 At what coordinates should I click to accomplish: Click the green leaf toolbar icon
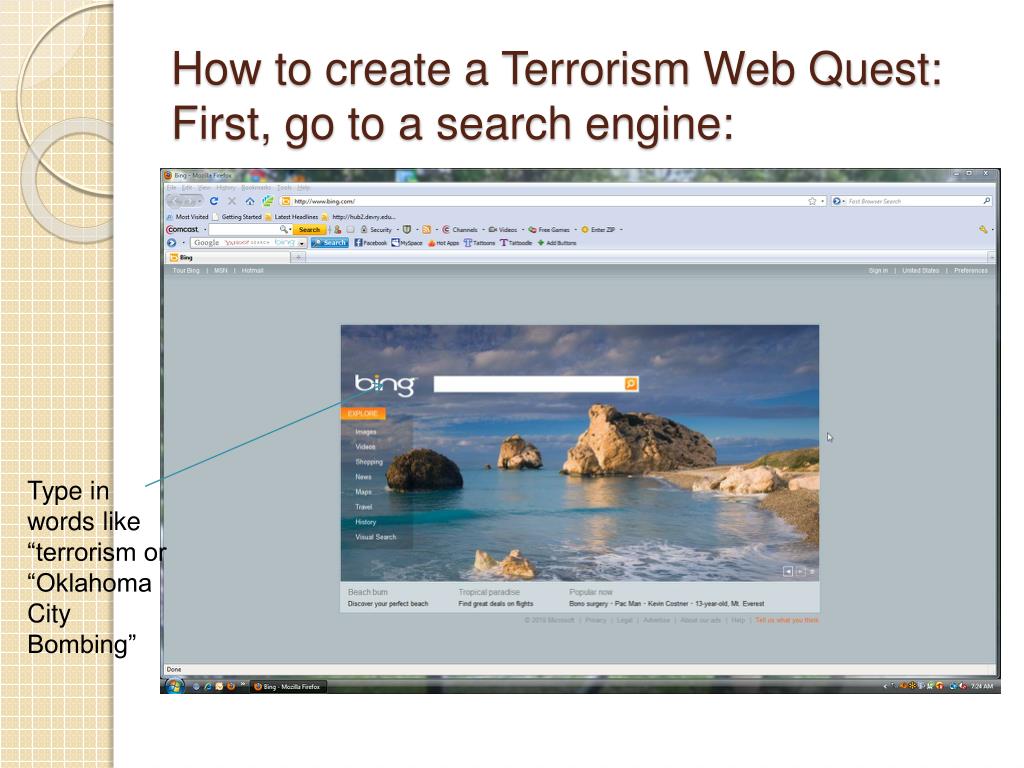pos(267,201)
